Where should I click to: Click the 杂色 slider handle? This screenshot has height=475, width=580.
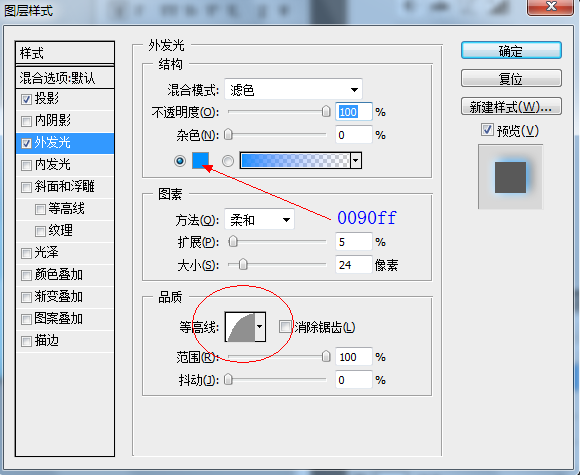(229, 134)
